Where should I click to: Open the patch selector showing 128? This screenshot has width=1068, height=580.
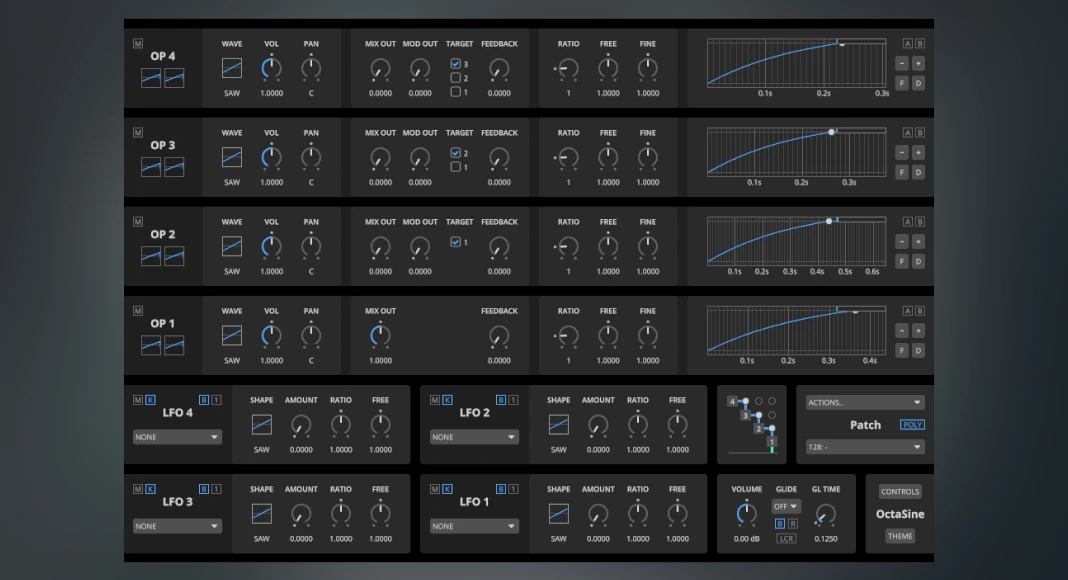[x=865, y=447]
